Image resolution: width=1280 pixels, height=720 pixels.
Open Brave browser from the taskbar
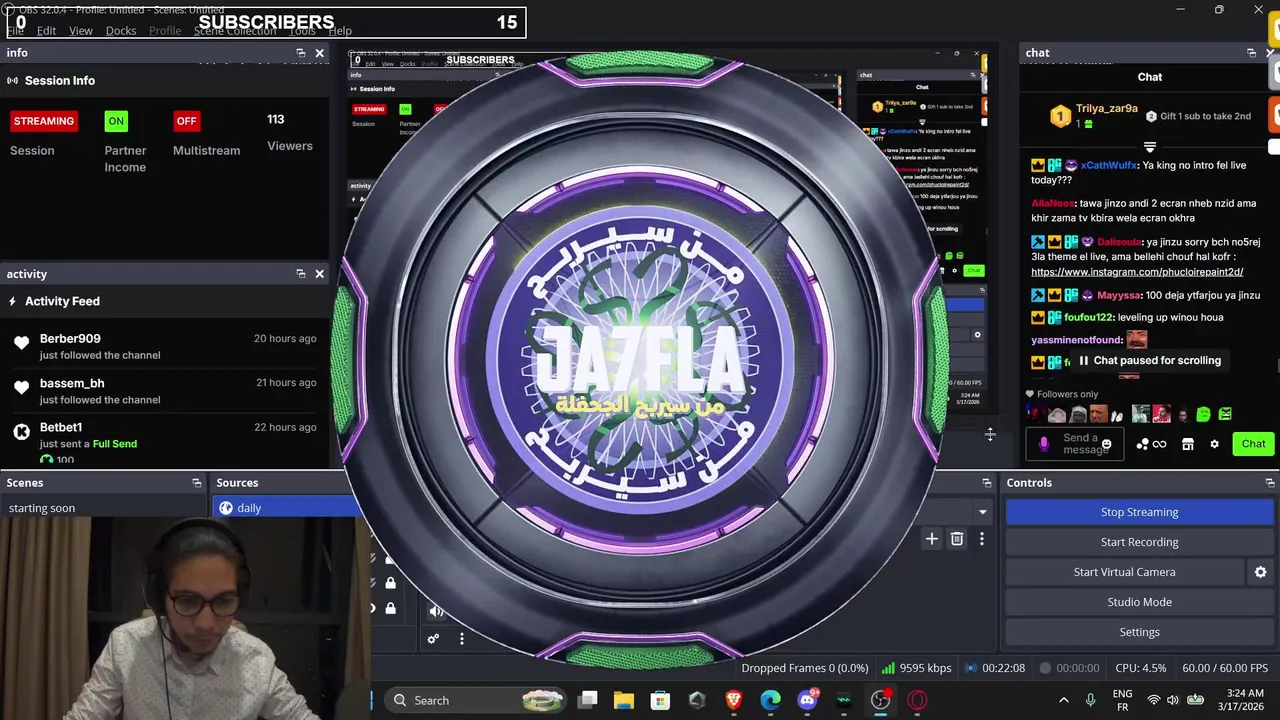click(734, 700)
